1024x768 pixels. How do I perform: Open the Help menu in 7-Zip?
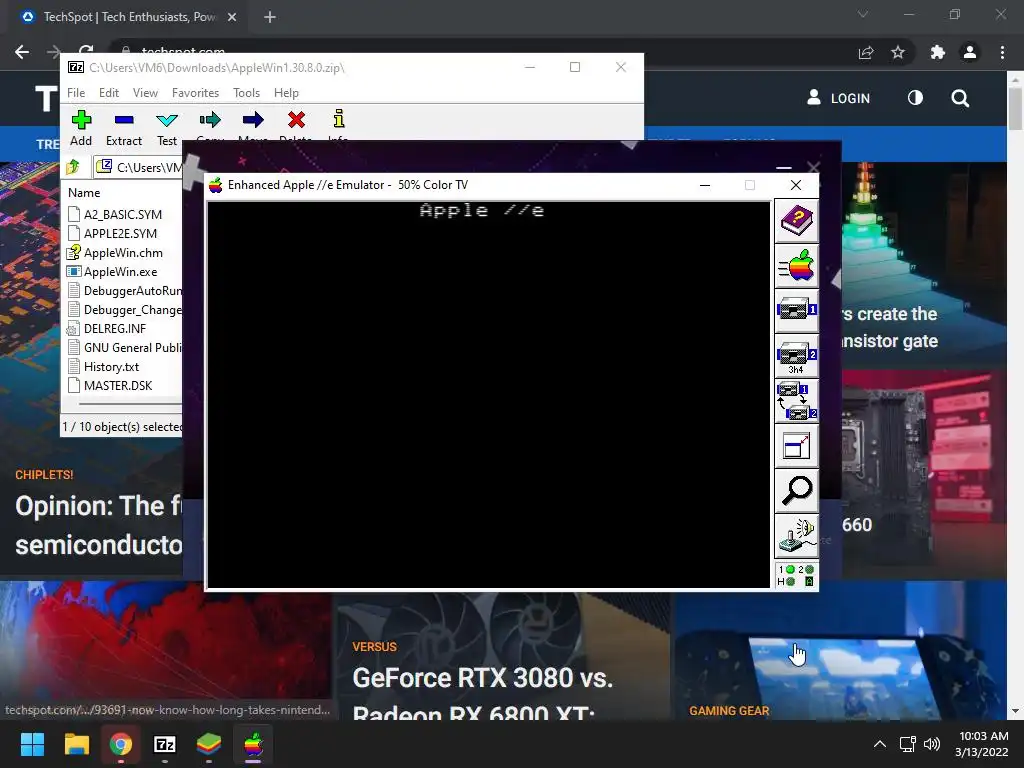click(x=286, y=93)
